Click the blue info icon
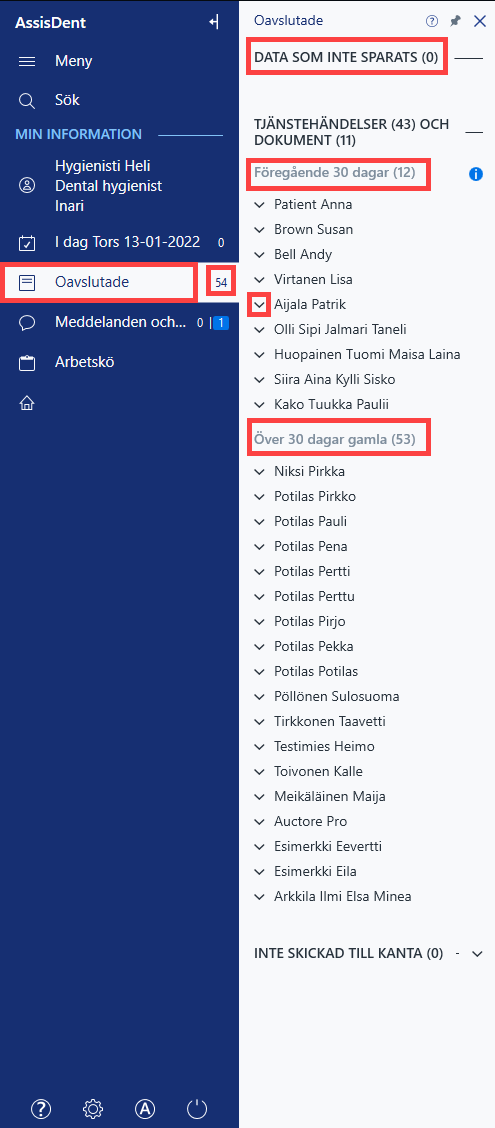 point(476,173)
